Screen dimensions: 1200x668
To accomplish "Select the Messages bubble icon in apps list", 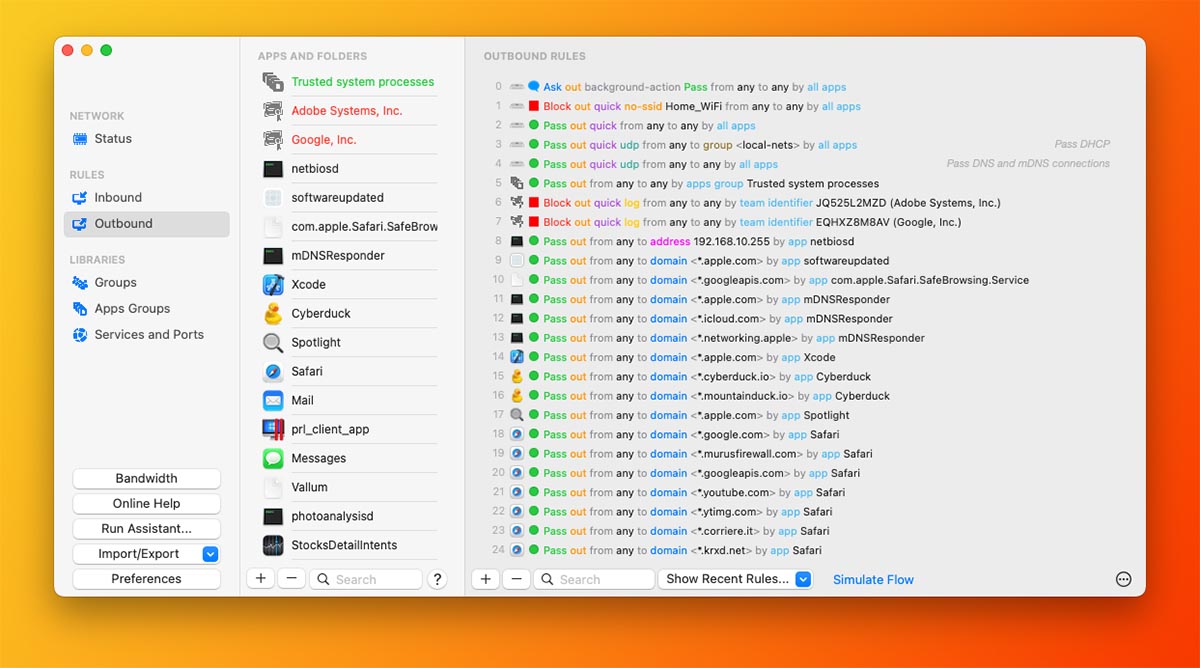I will [x=273, y=459].
